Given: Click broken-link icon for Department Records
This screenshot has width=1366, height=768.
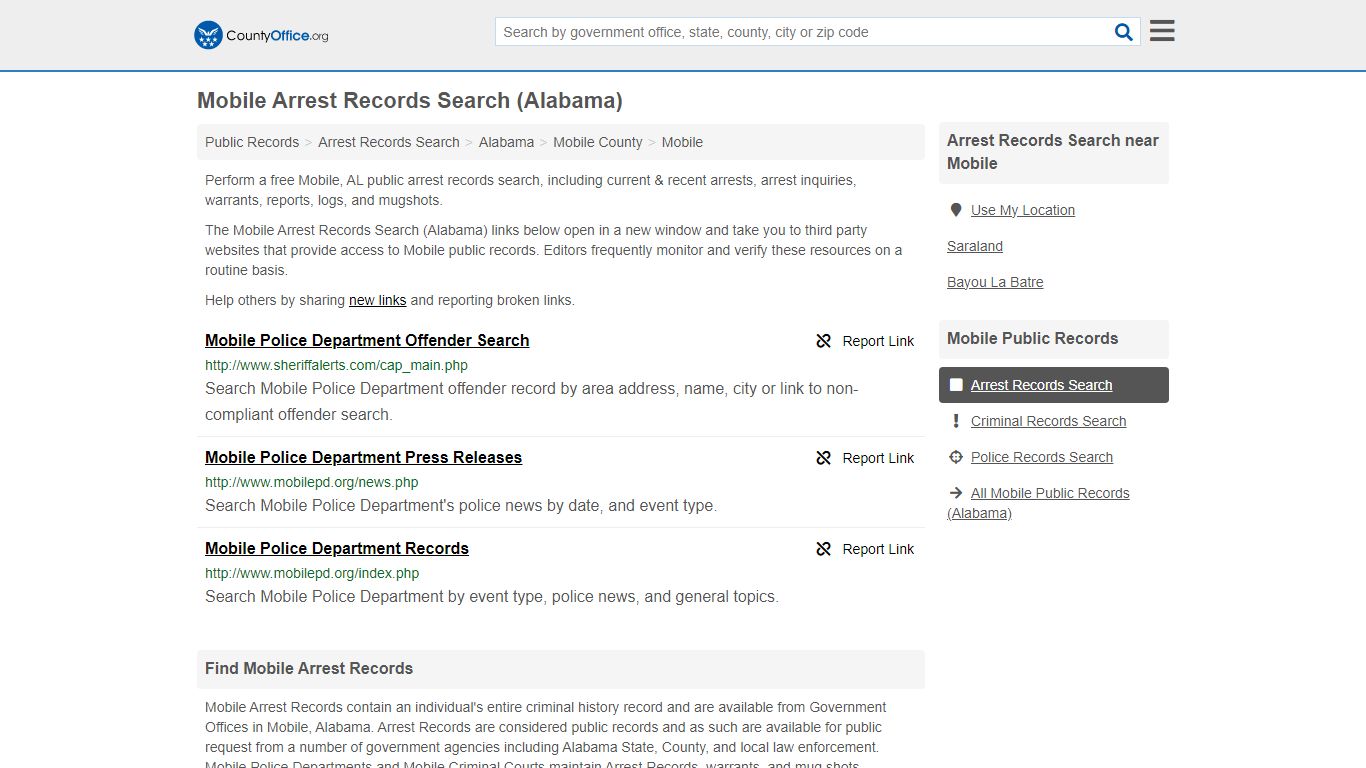Looking at the screenshot, I should coord(824,549).
